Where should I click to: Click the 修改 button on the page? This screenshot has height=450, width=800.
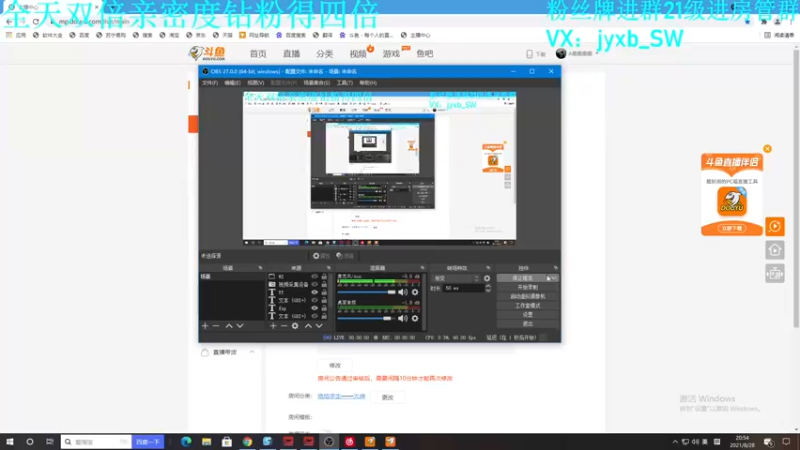pos(335,365)
